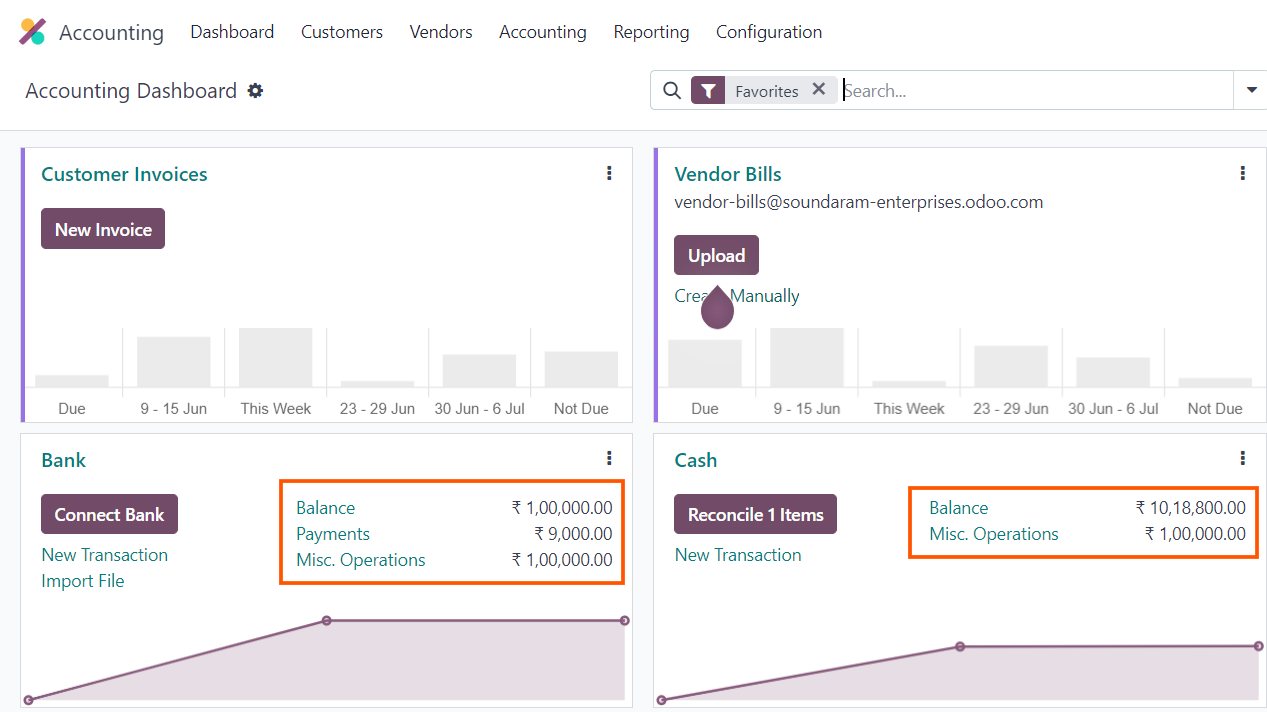Click Cash balance ₹ 10,18,800.00 amount
Image resolution: width=1267 pixels, height=712 pixels.
tap(1191, 508)
